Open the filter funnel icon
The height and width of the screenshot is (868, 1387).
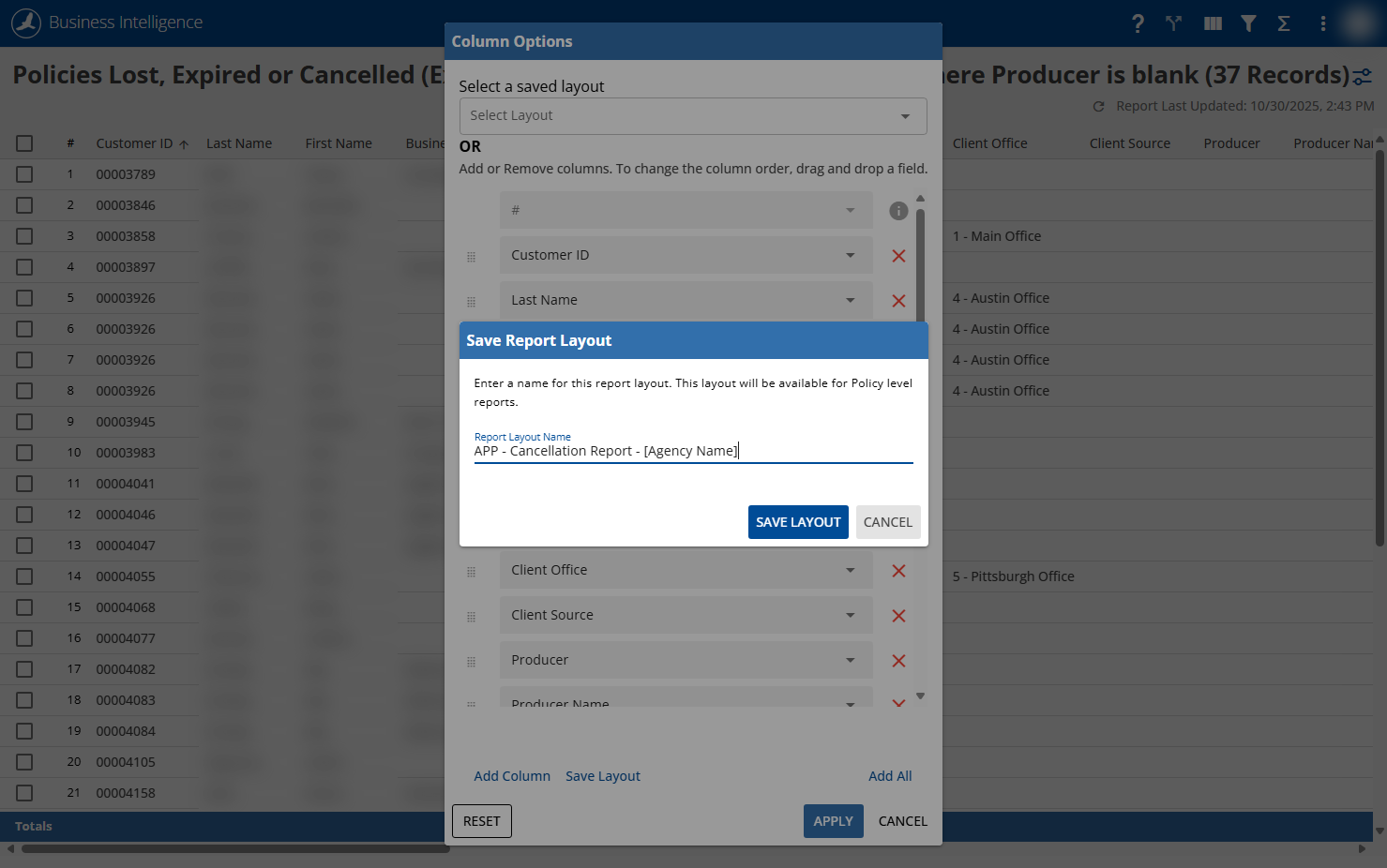pos(1248,23)
